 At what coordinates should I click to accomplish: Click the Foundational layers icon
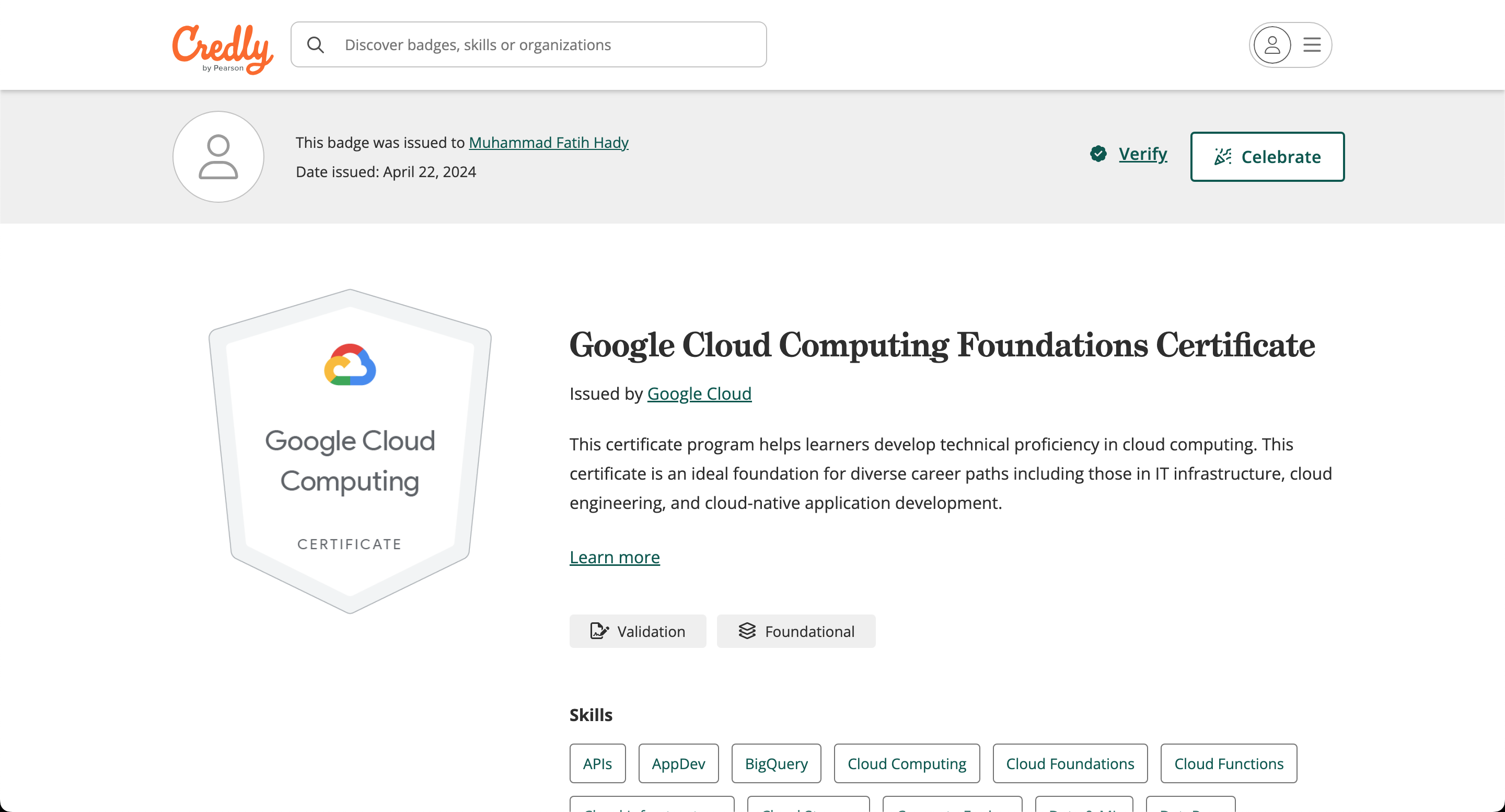747,631
